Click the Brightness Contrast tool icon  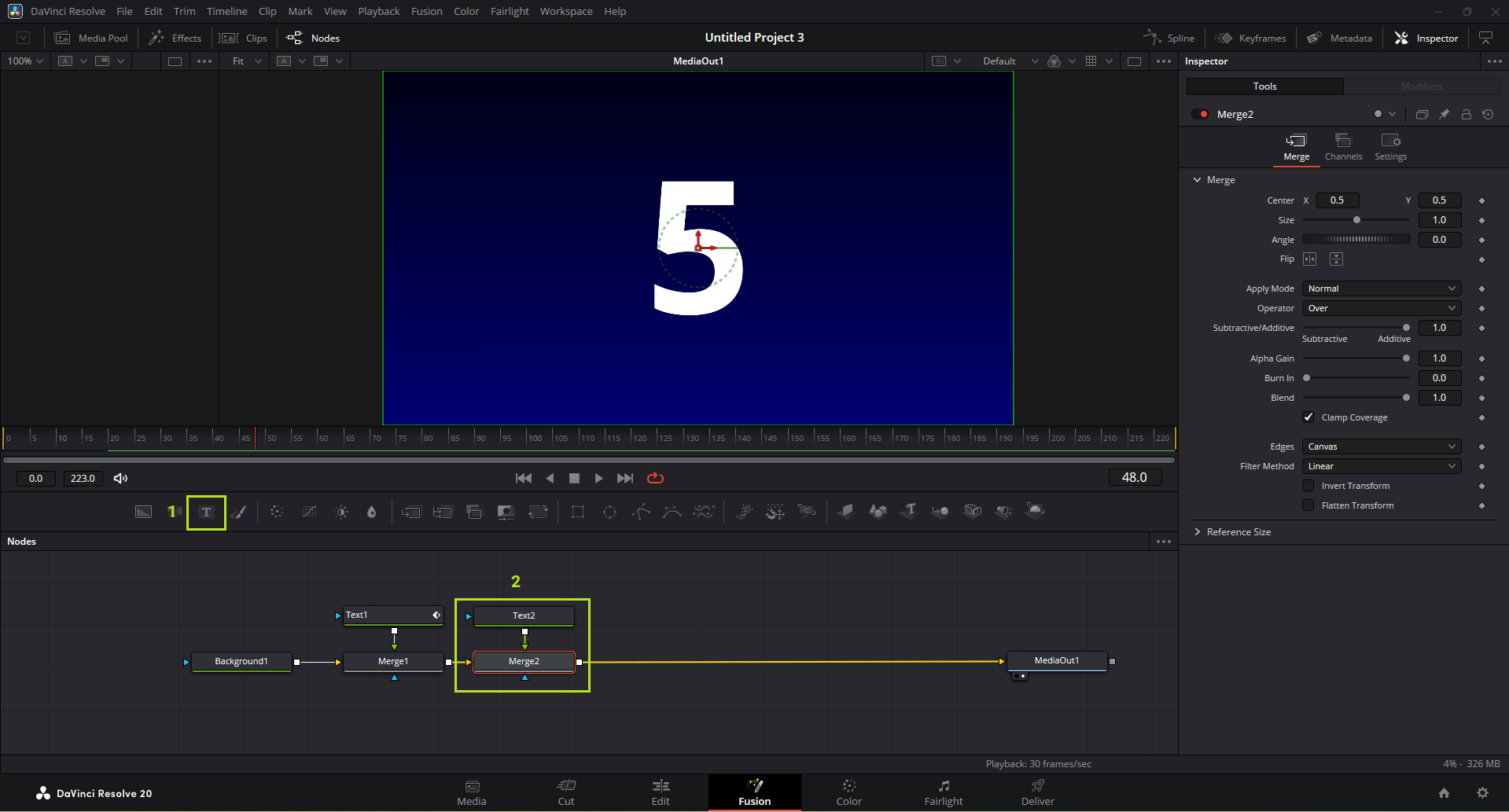[341, 513]
